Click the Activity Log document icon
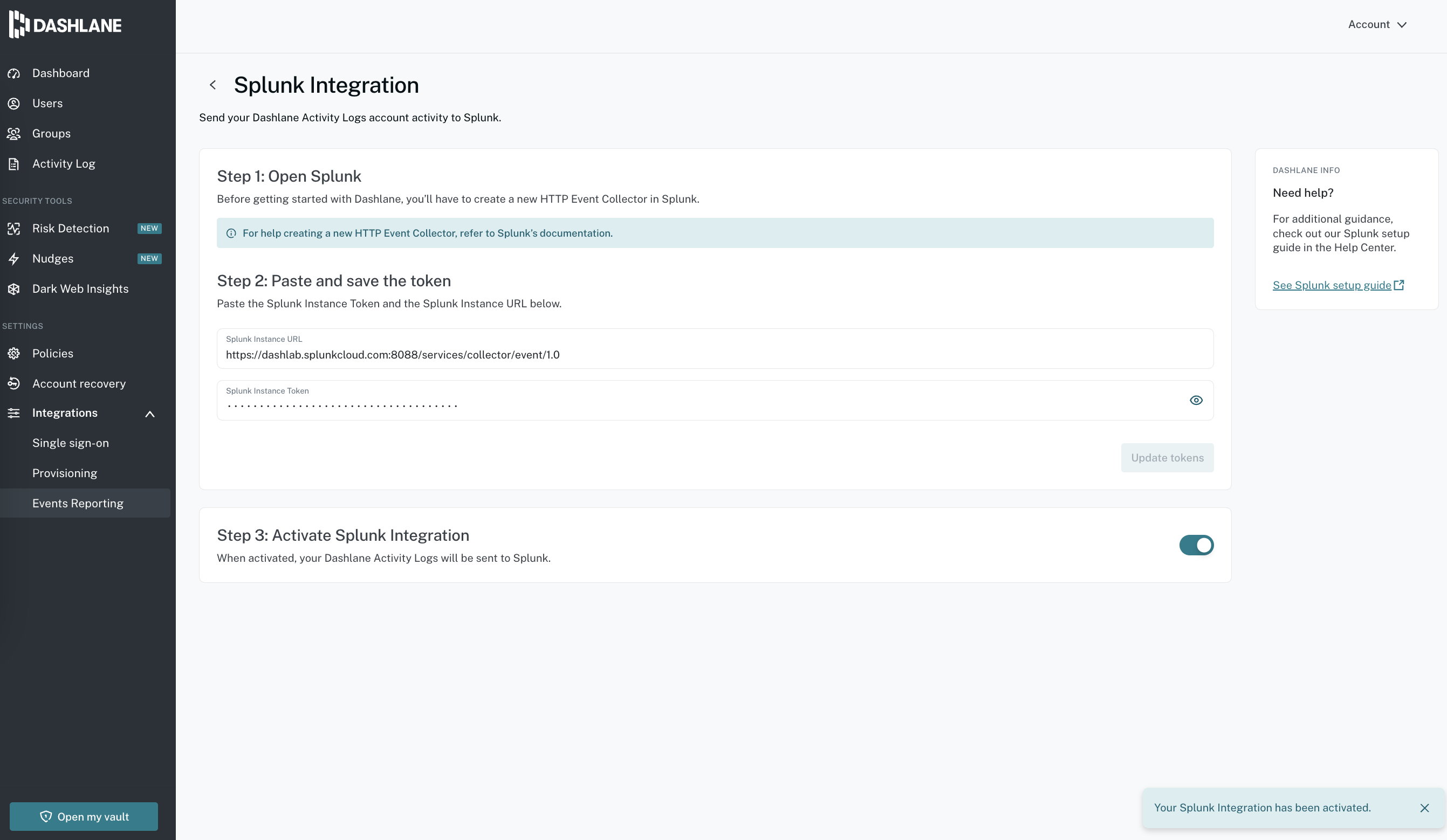1447x840 pixels. tap(14, 164)
